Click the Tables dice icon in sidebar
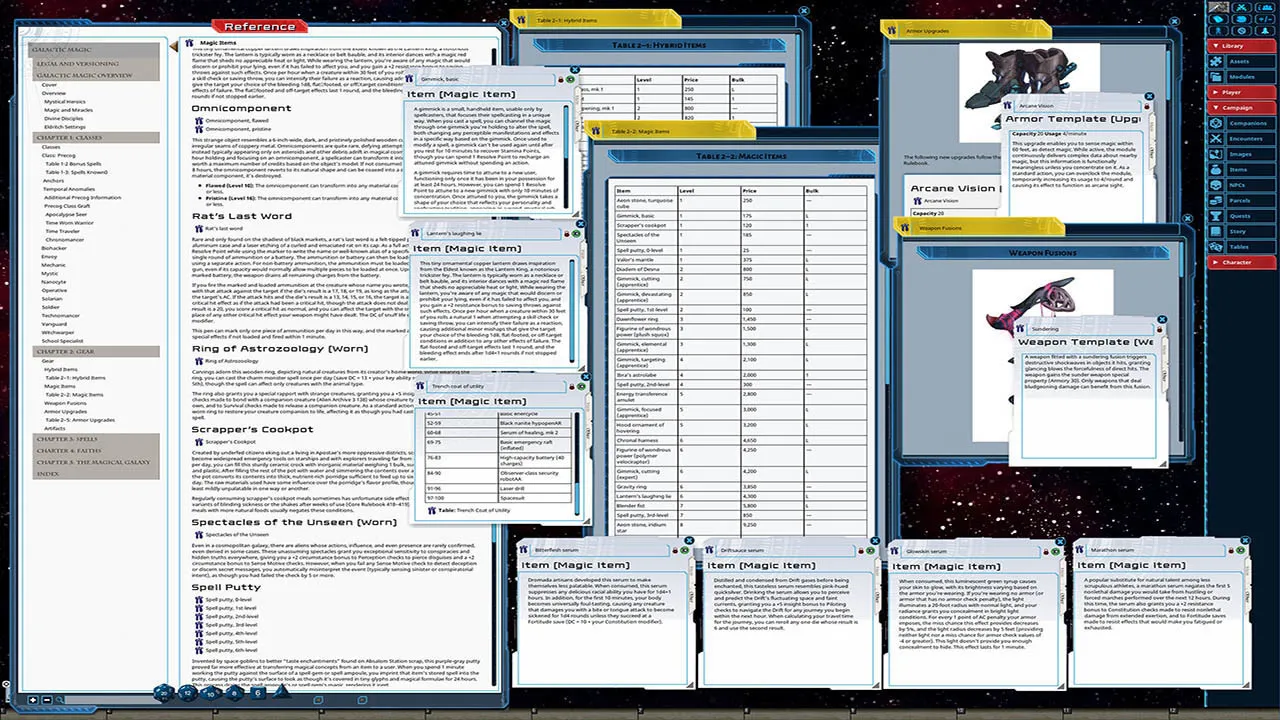 point(1217,246)
